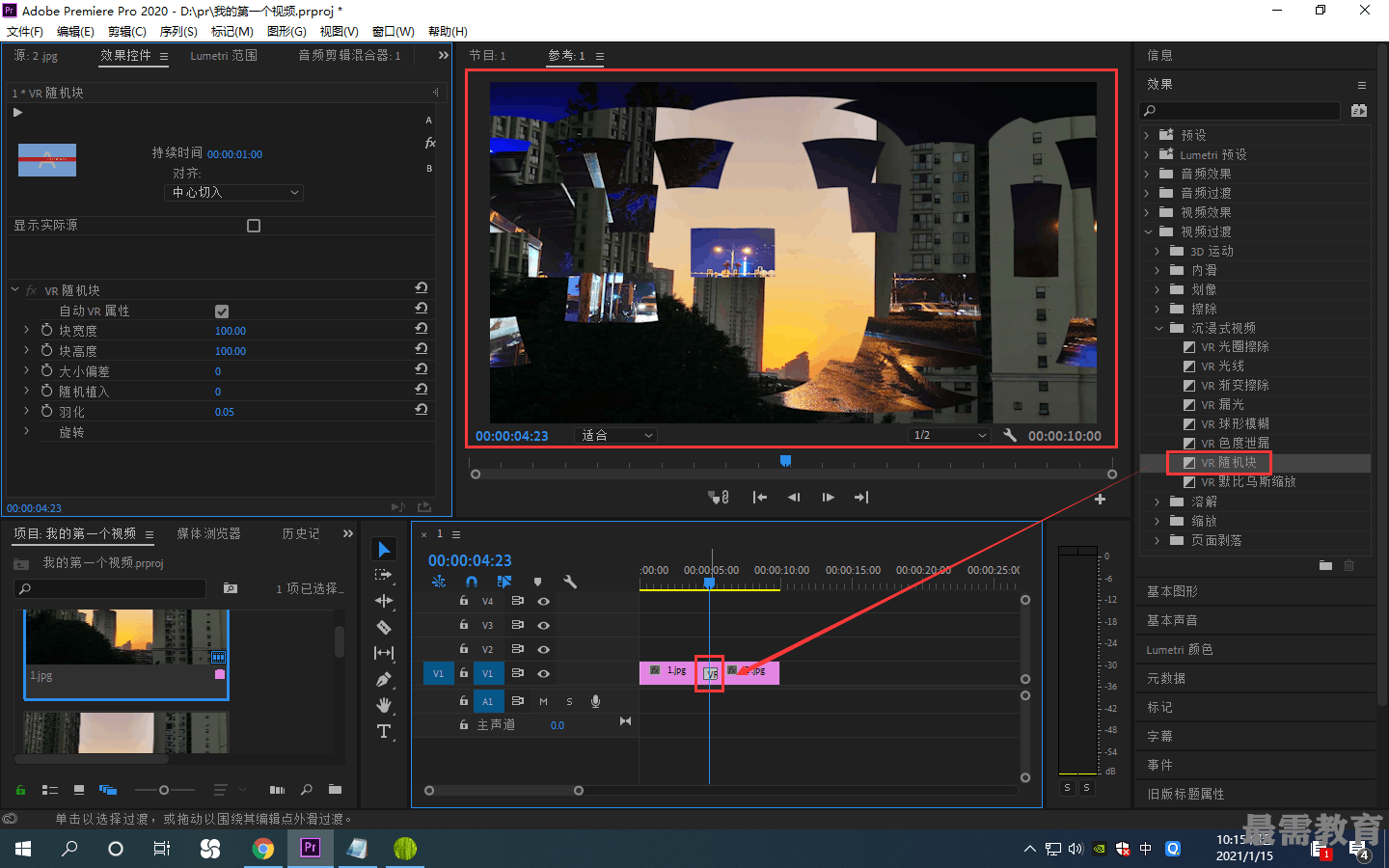
Task: Toggle Snap magnet icon in timeline
Action: [x=472, y=582]
